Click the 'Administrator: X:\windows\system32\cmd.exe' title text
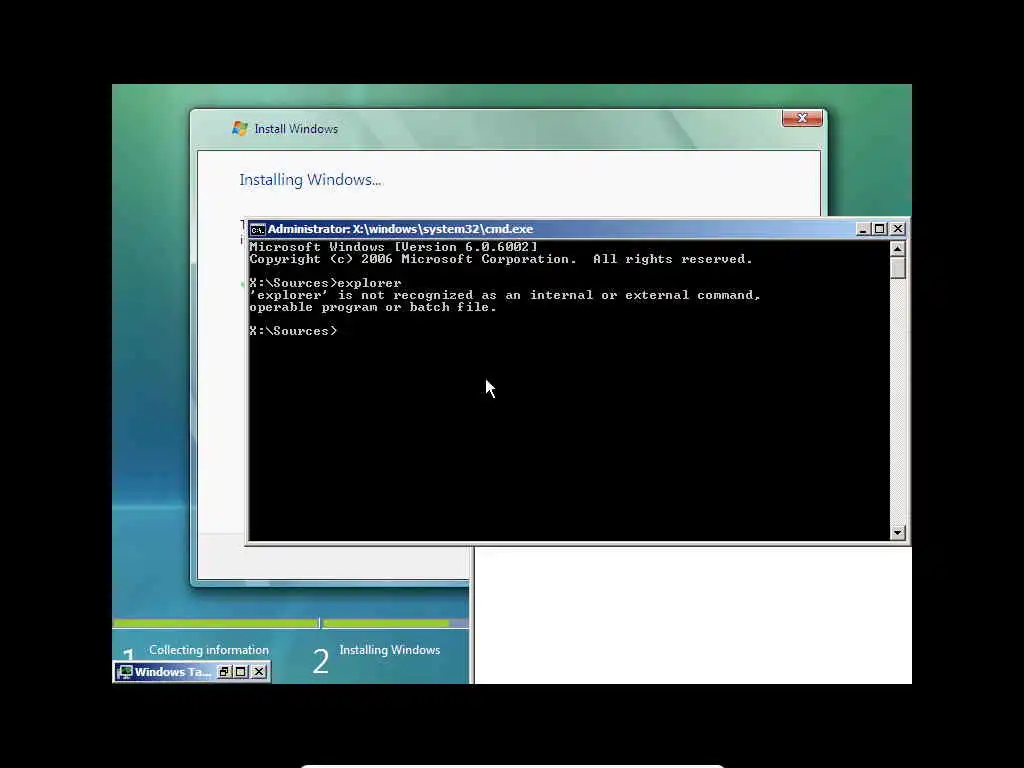1024x768 pixels. coord(400,229)
